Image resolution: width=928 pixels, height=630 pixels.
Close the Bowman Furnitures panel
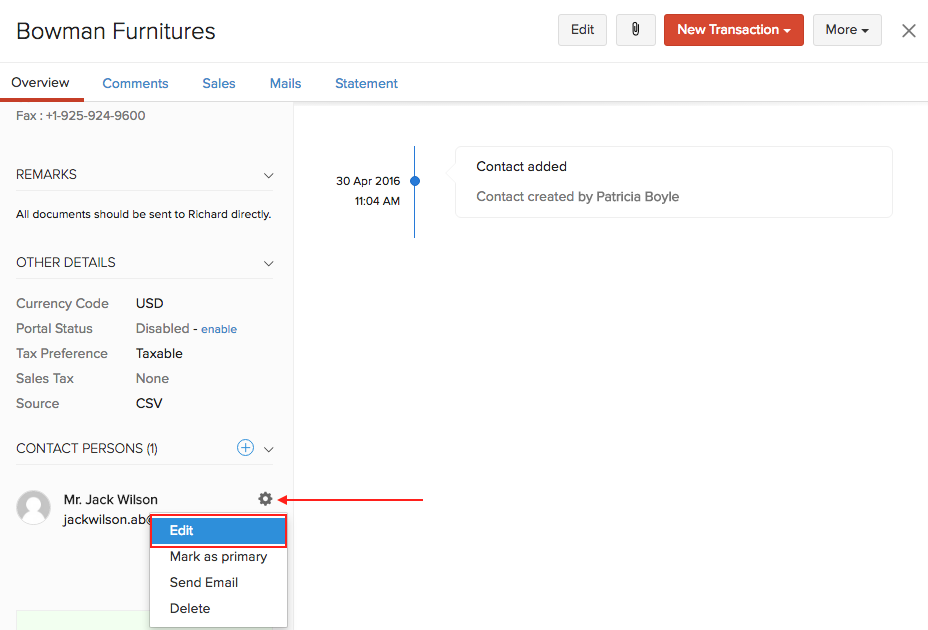(x=908, y=30)
